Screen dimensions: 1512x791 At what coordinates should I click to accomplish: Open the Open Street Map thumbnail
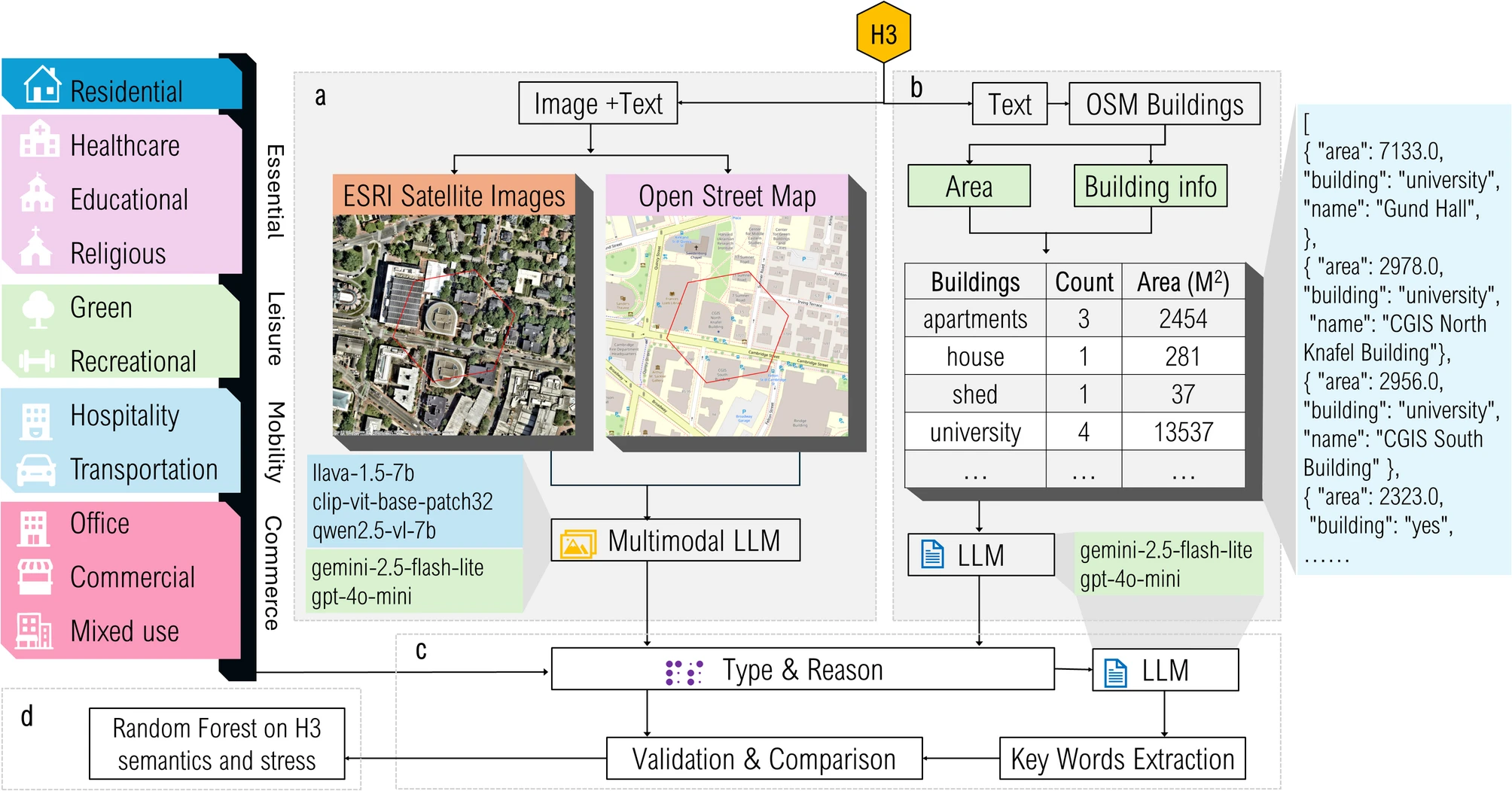[x=727, y=325]
